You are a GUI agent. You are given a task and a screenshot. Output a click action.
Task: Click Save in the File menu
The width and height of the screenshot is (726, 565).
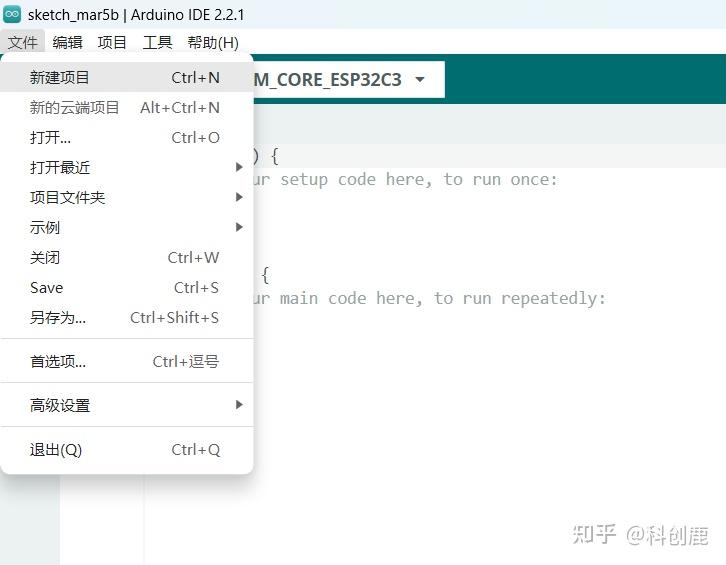coord(46,287)
